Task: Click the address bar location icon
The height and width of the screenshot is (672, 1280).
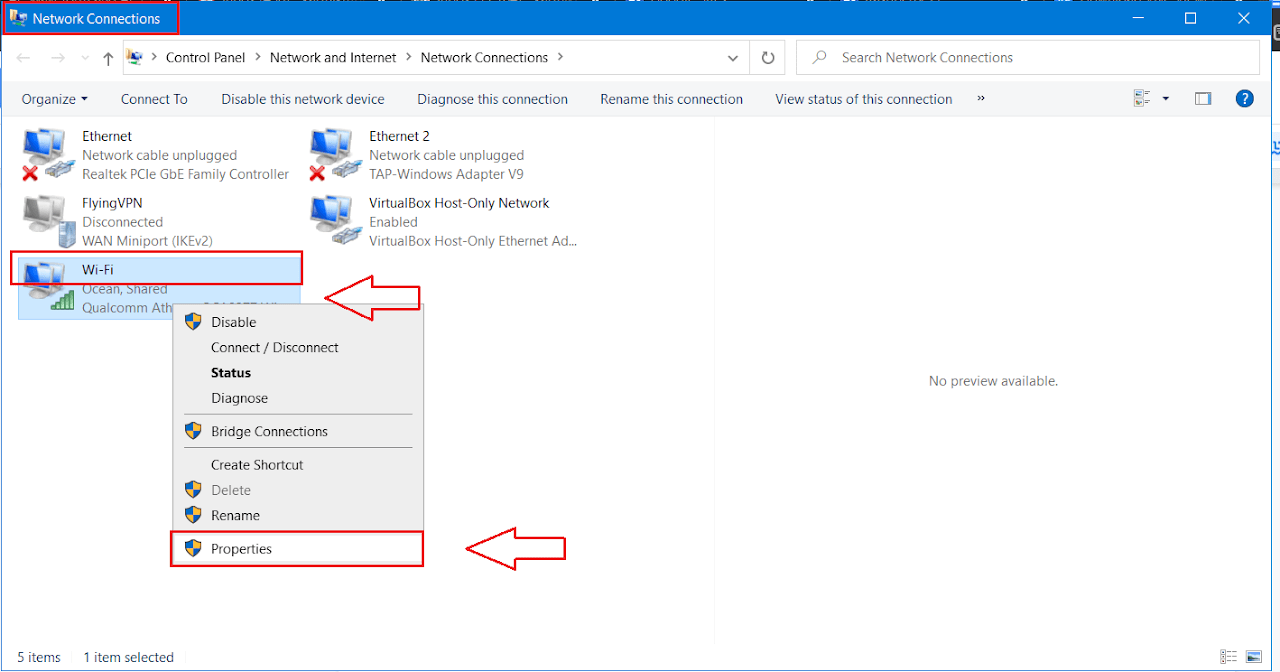Action: 135,58
